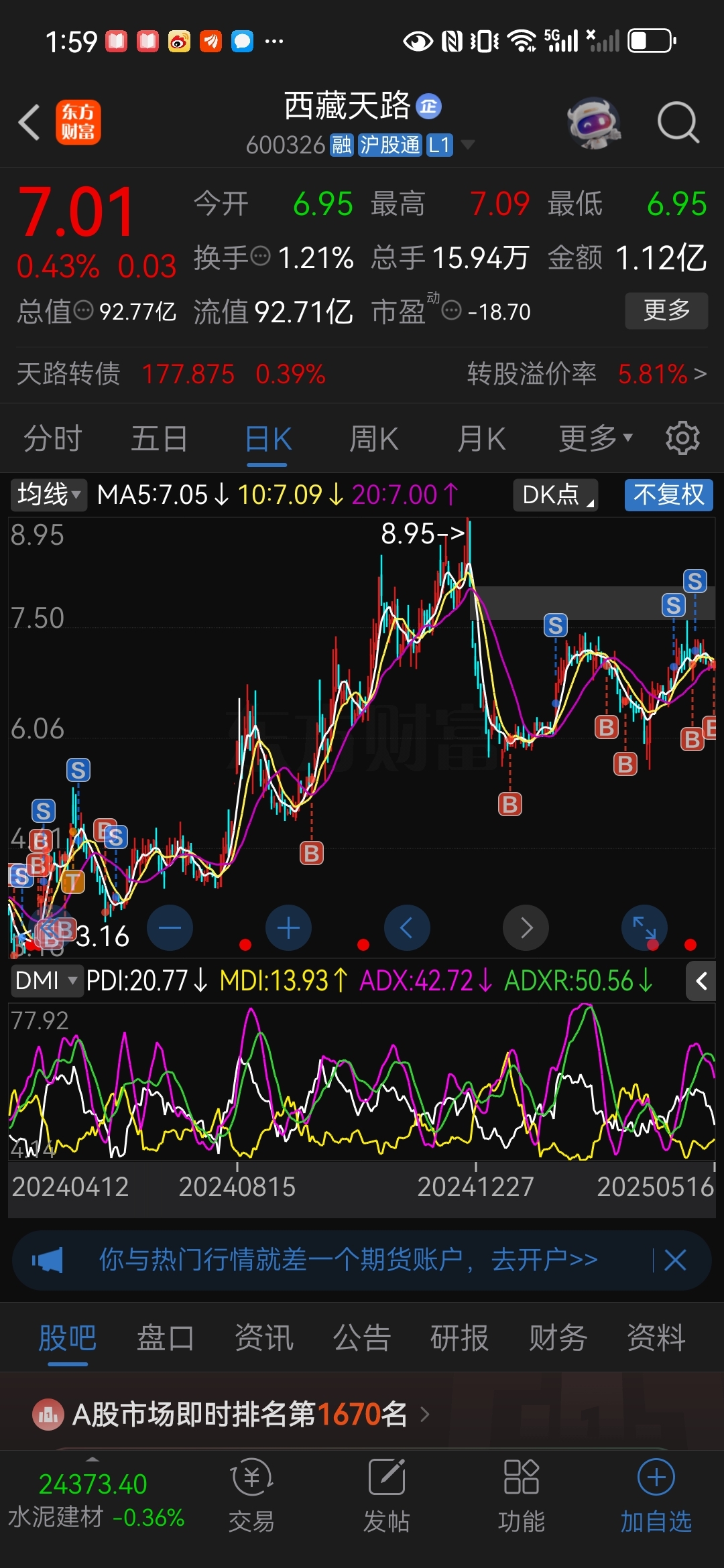Open the 财务 tab
724x1568 pixels.
click(x=558, y=1338)
